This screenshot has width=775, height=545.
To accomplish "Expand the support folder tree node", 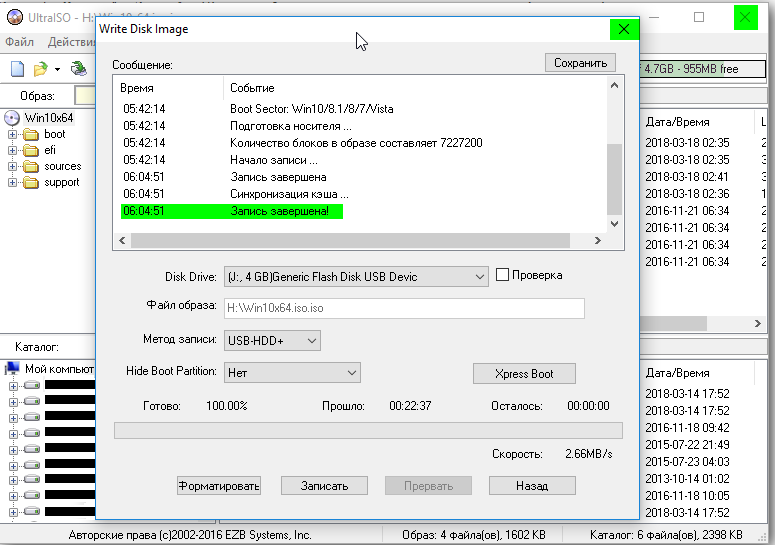I will click(13, 182).
